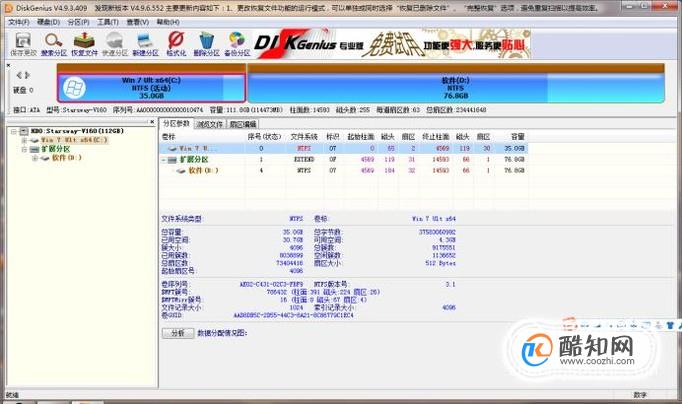Click the 容量:111.8GB disk info text
The width and height of the screenshot is (682, 404).
tap(246, 110)
